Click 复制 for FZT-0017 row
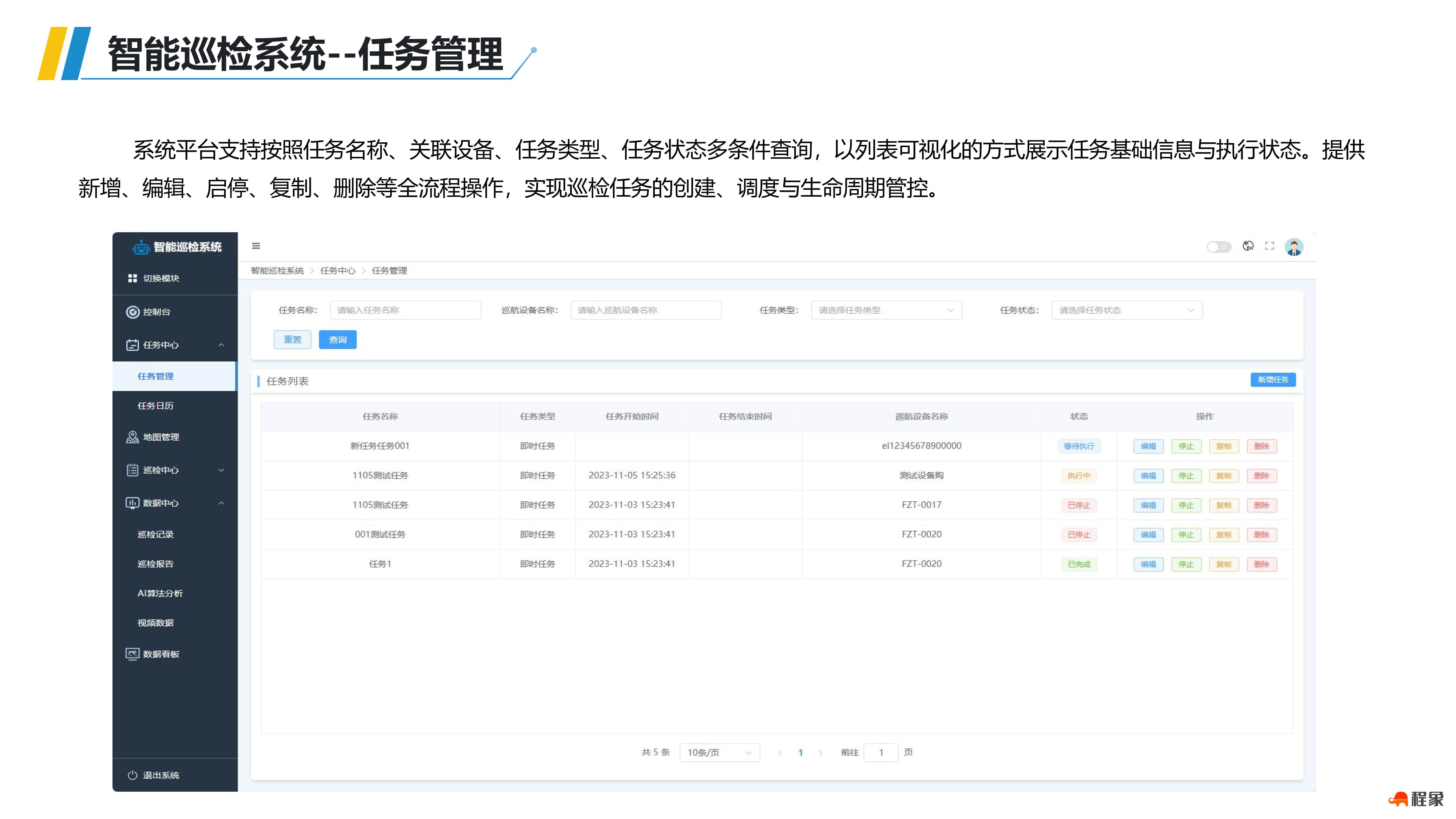1456x819 pixels. [1224, 505]
